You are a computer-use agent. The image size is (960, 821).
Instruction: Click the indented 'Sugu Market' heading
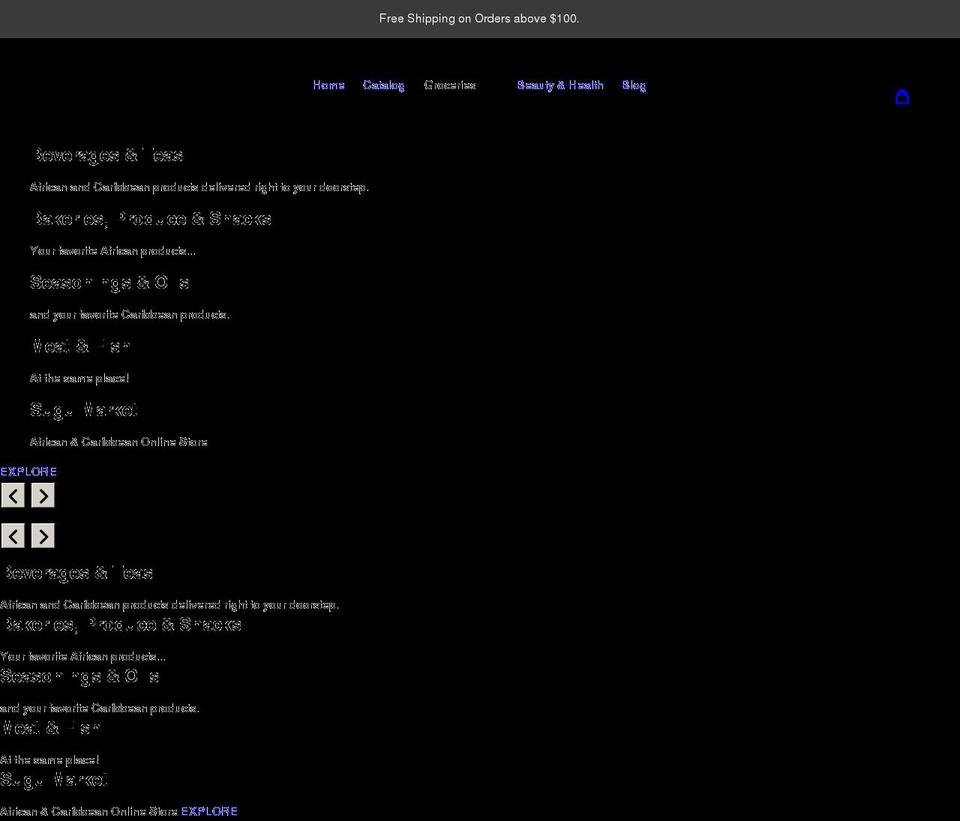(x=84, y=410)
